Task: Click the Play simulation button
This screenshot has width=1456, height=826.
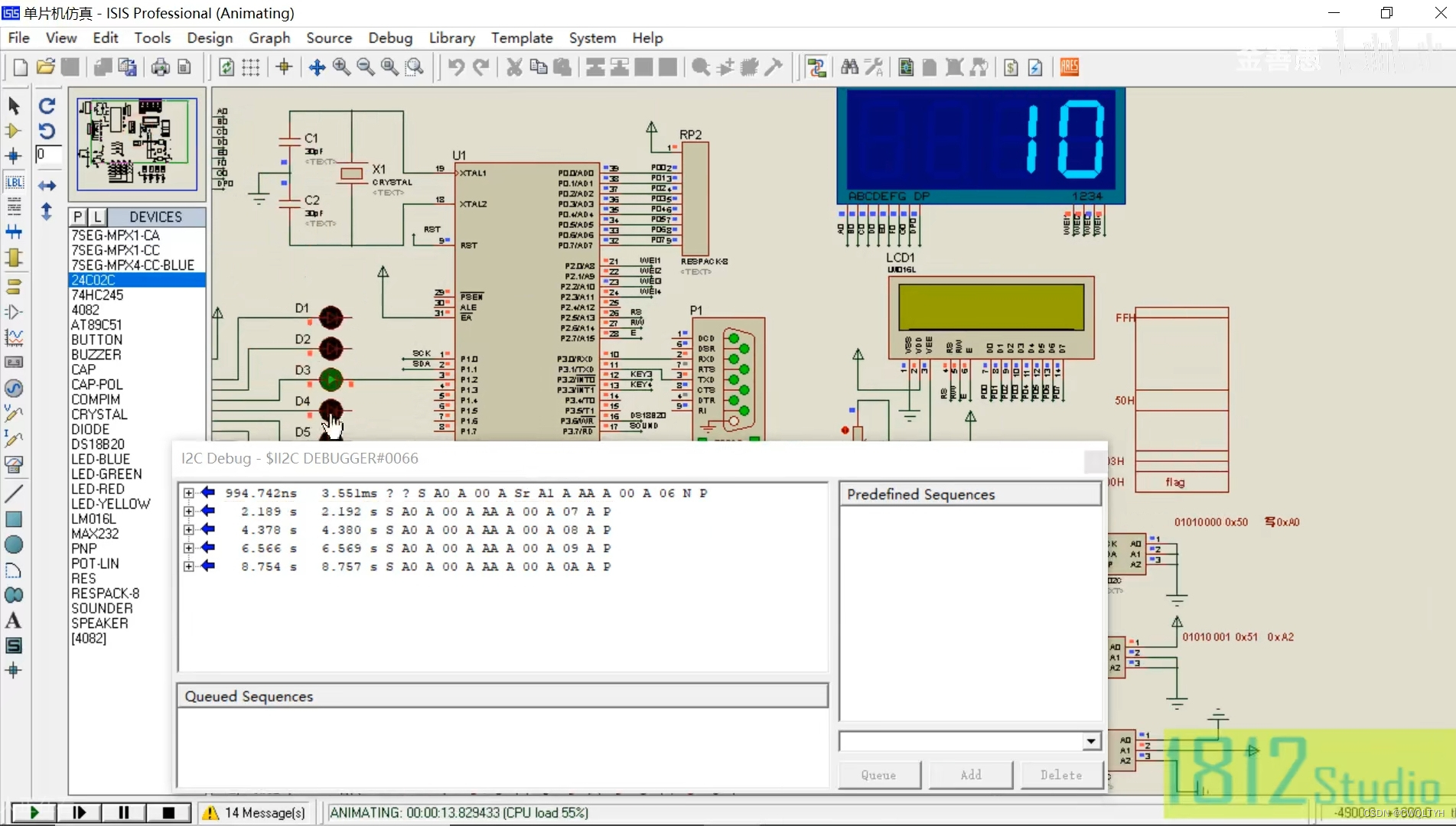Action: pos(34,812)
